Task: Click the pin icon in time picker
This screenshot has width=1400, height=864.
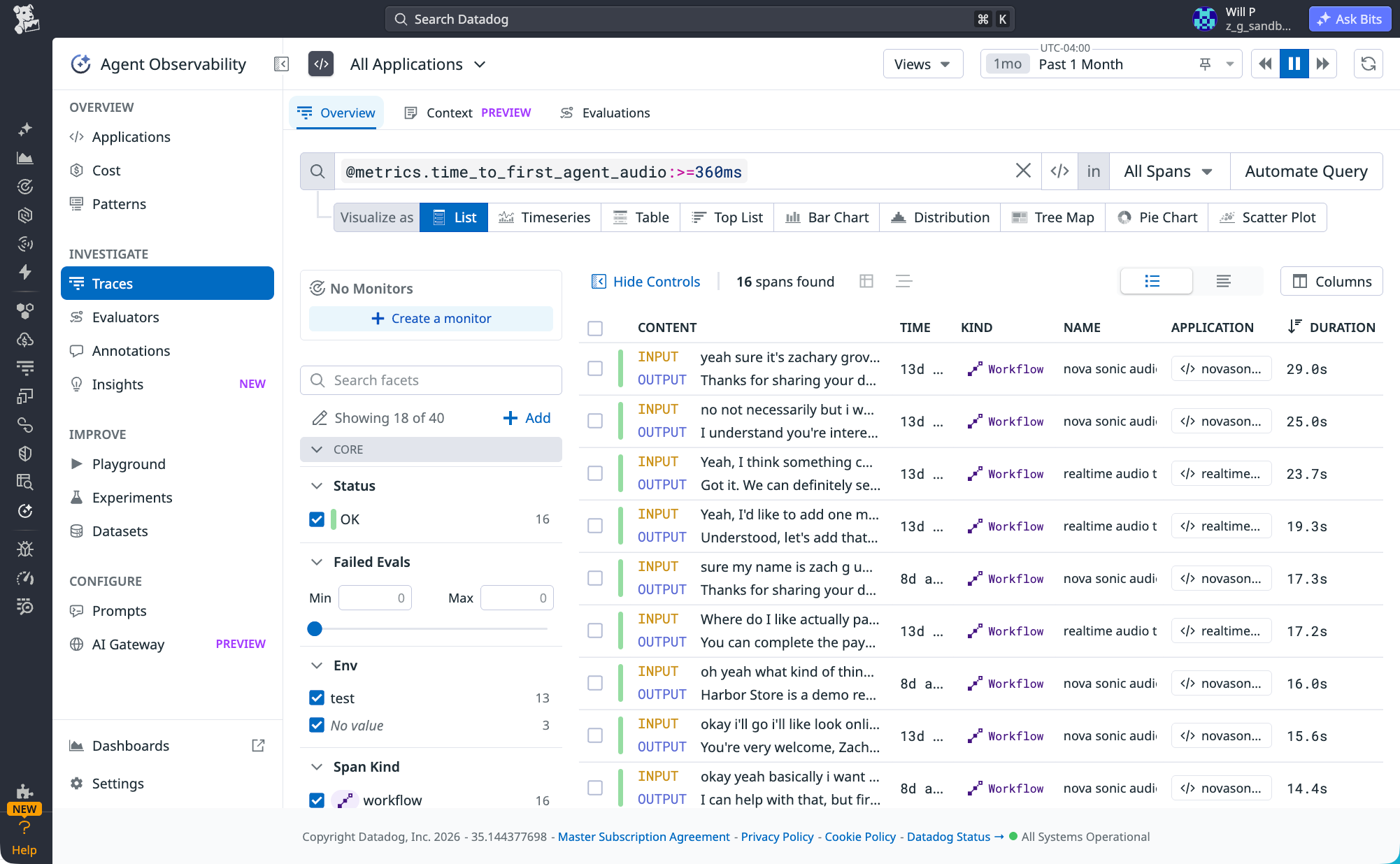Action: pos(1205,64)
